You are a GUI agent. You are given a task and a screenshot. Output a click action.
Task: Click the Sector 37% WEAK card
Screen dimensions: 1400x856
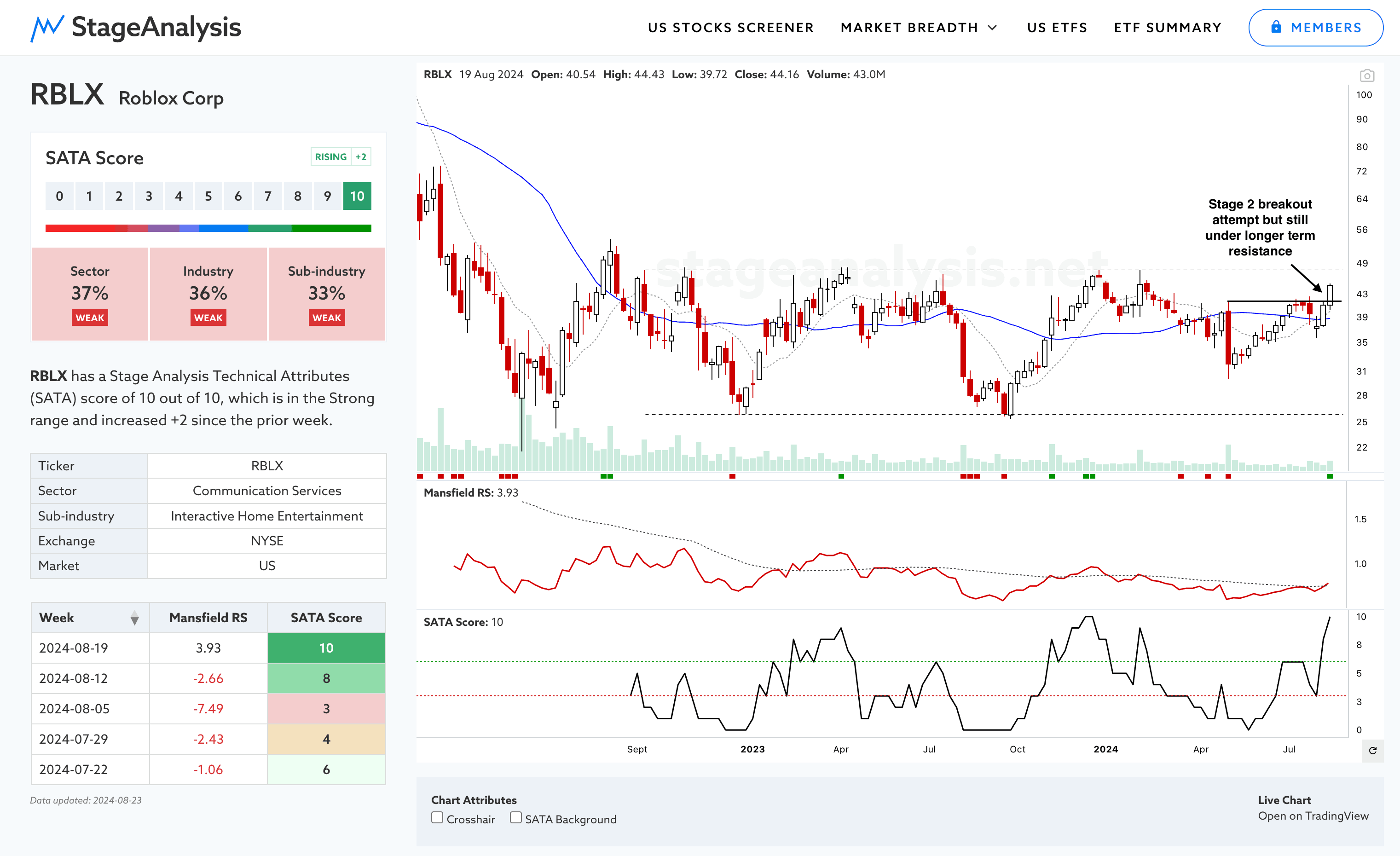pos(90,294)
